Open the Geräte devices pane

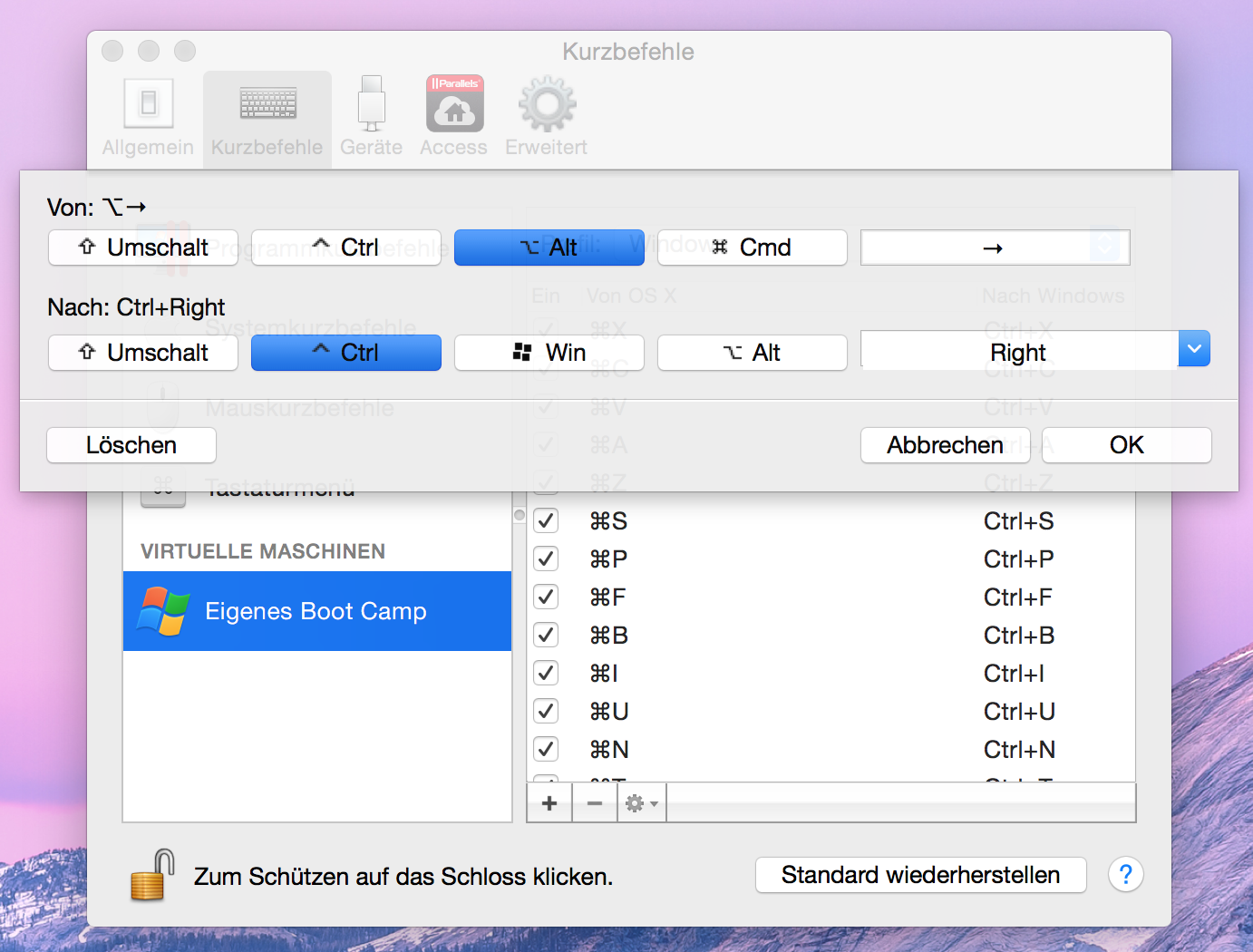click(371, 118)
